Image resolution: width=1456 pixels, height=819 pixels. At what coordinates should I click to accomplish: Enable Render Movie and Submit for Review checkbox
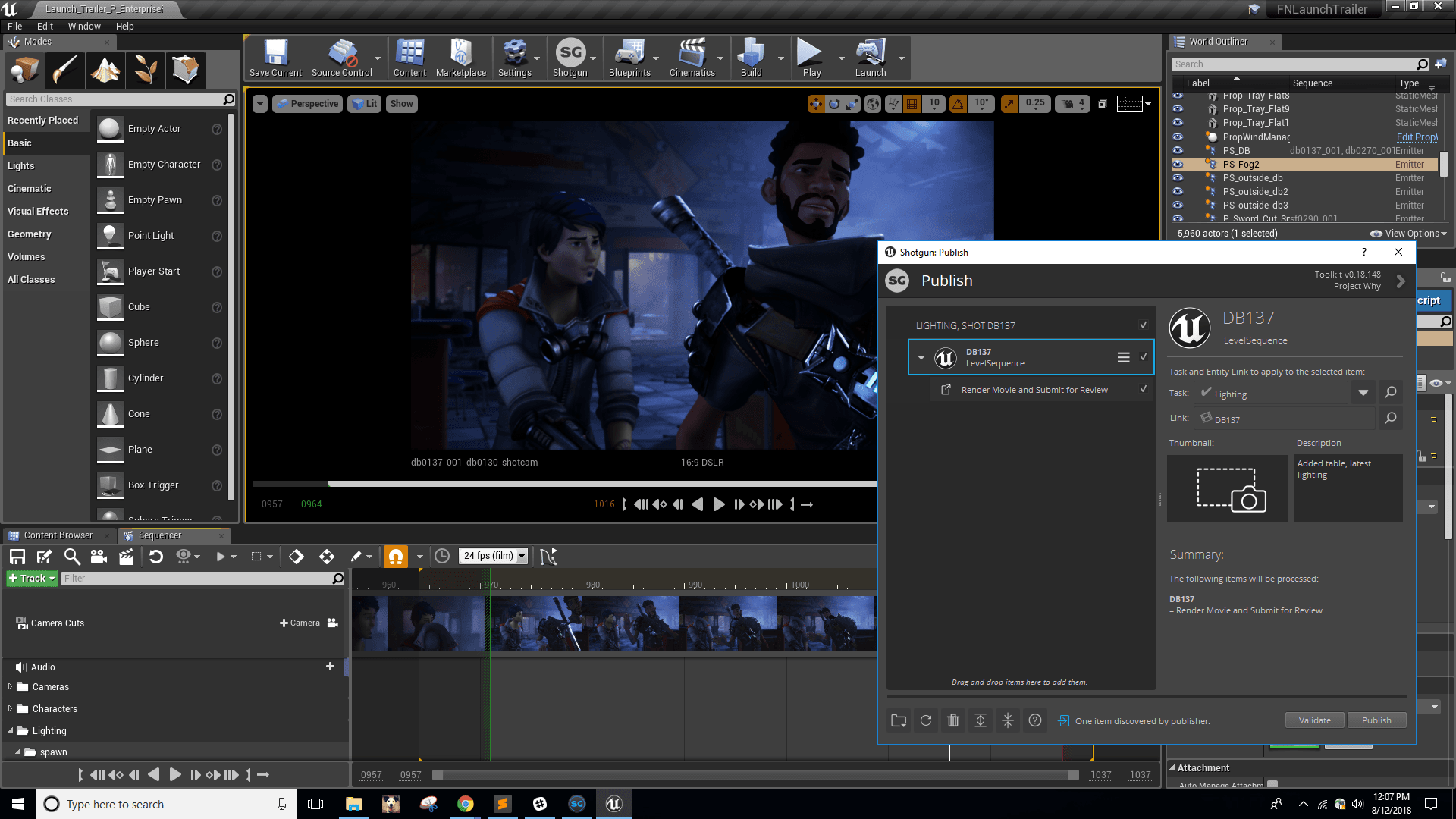(1143, 389)
